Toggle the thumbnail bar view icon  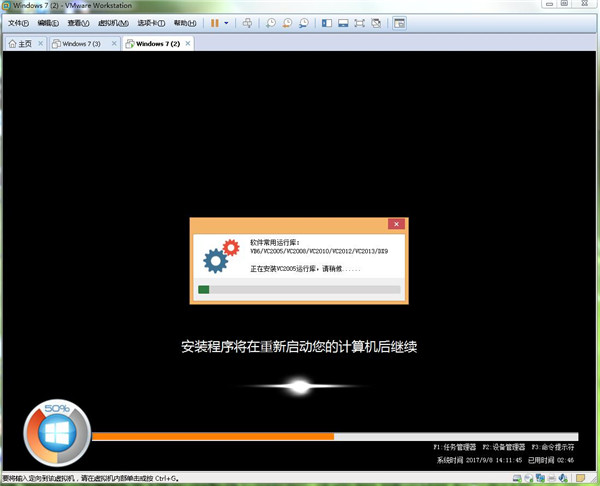[343, 23]
